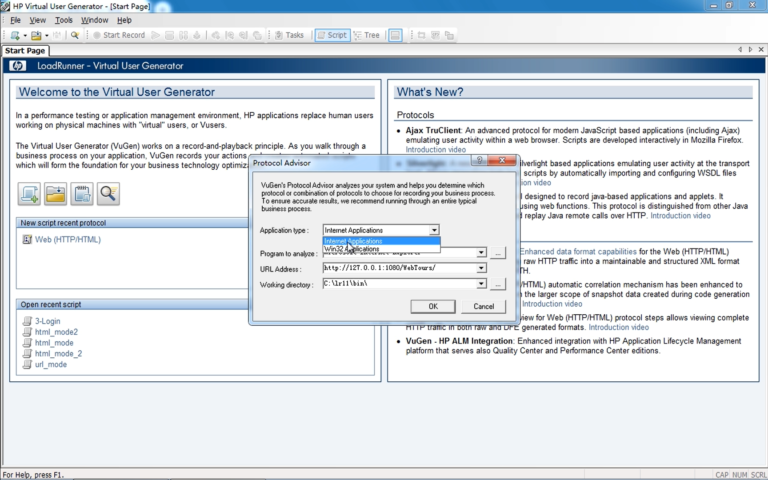Browse for Program to analyze (... button)

click(498, 253)
